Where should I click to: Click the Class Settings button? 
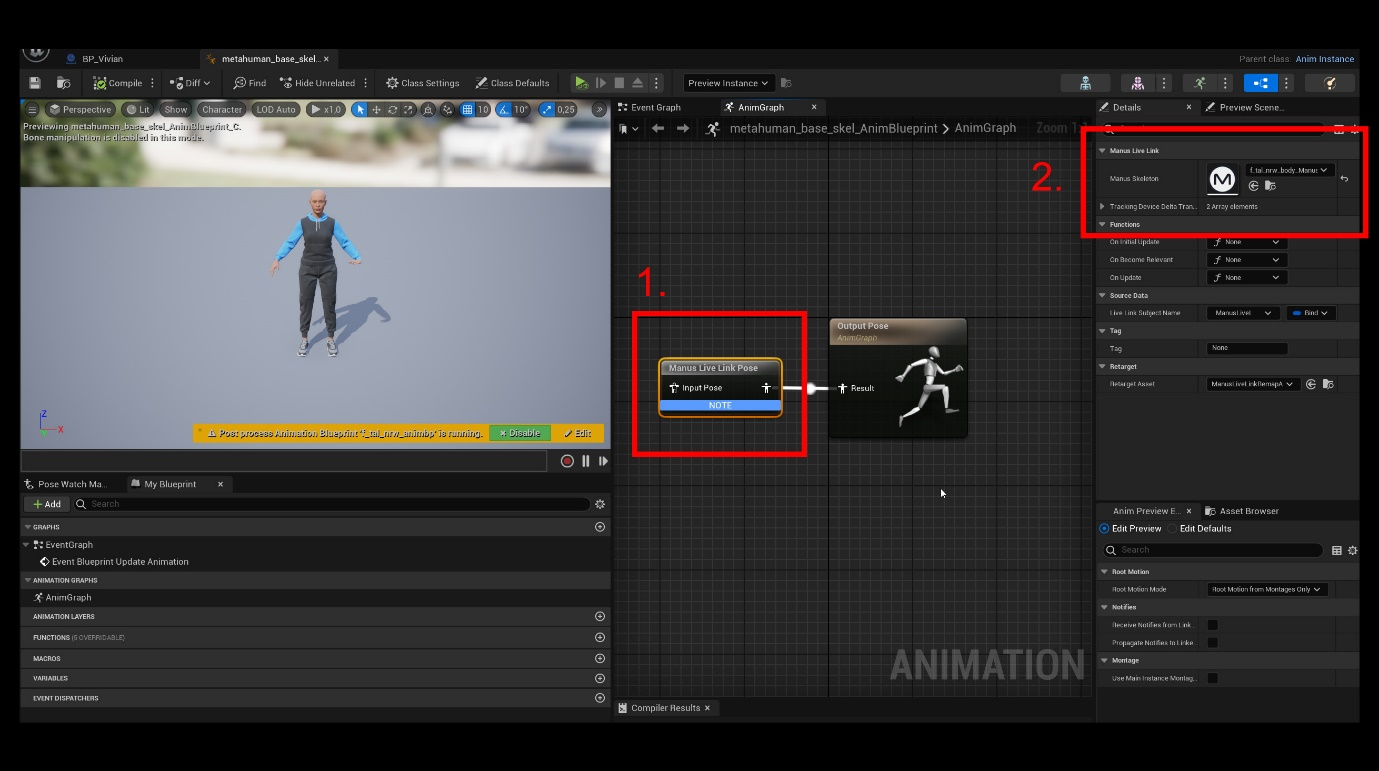[423, 83]
